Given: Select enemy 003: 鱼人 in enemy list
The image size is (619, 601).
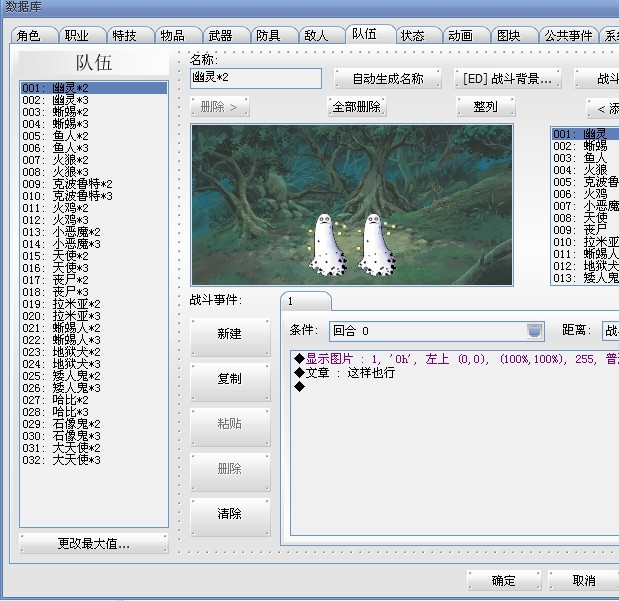Looking at the screenshot, I should click(585, 158).
